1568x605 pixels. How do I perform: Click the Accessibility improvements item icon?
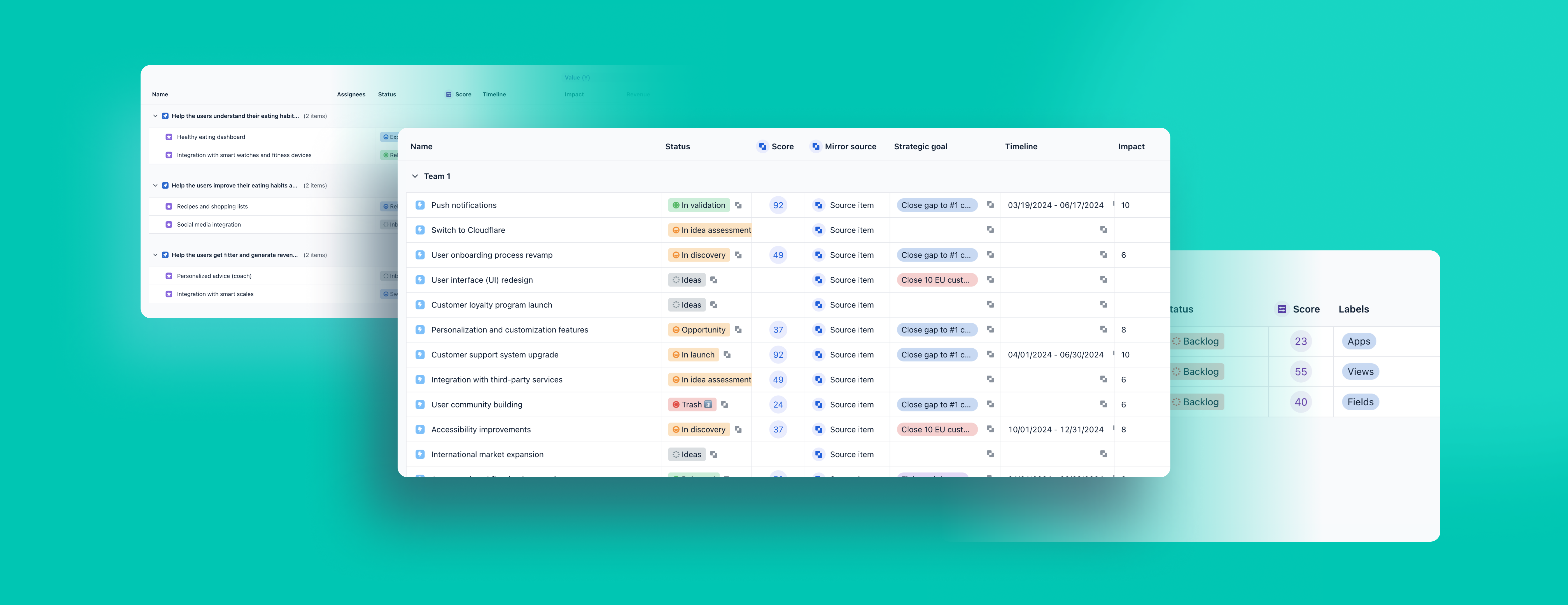[420, 430]
